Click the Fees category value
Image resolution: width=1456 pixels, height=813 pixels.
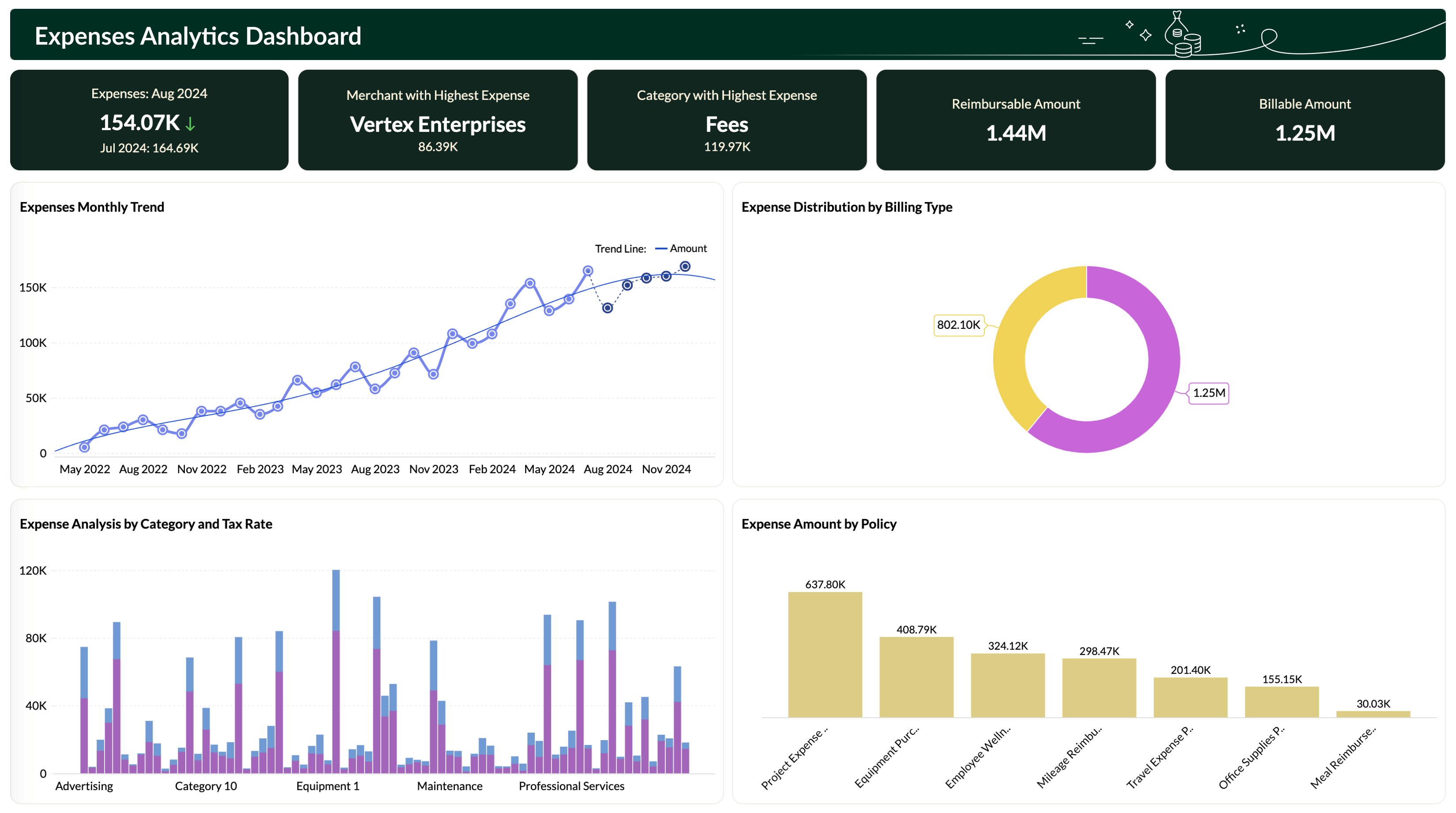(x=726, y=124)
